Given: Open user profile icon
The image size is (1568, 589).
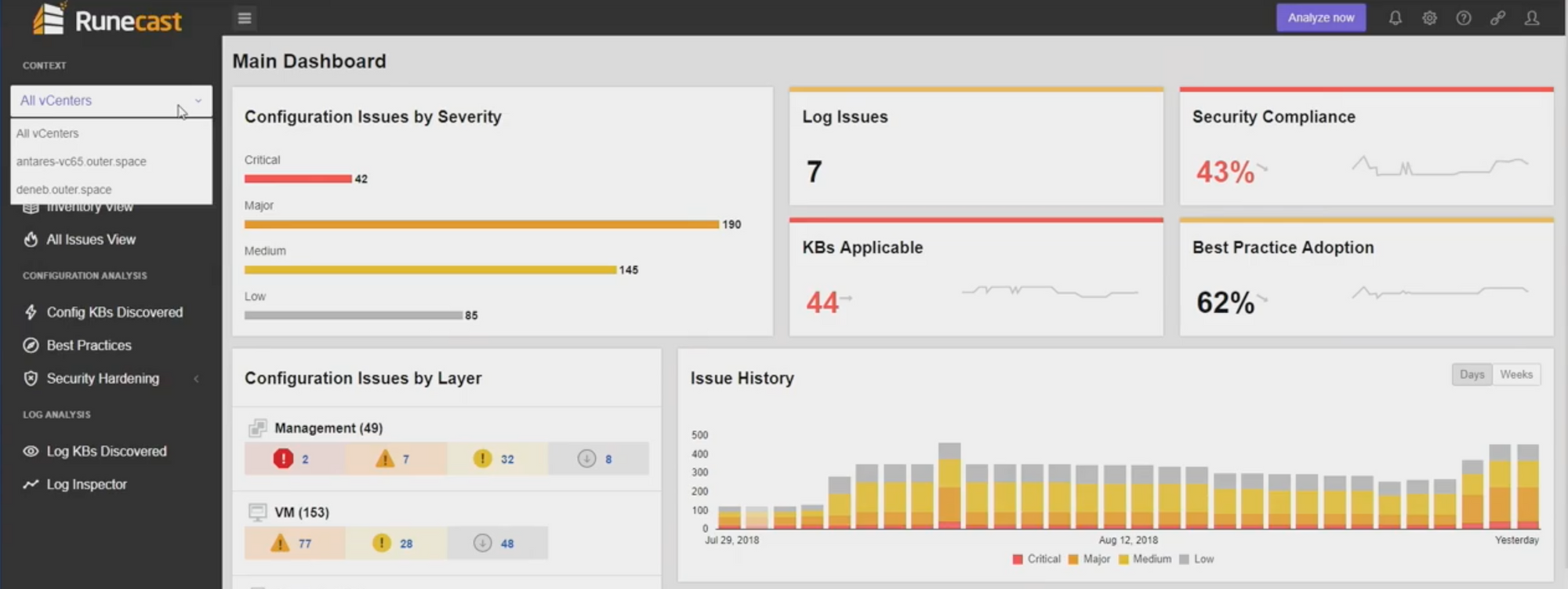Looking at the screenshot, I should point(1532,18).
